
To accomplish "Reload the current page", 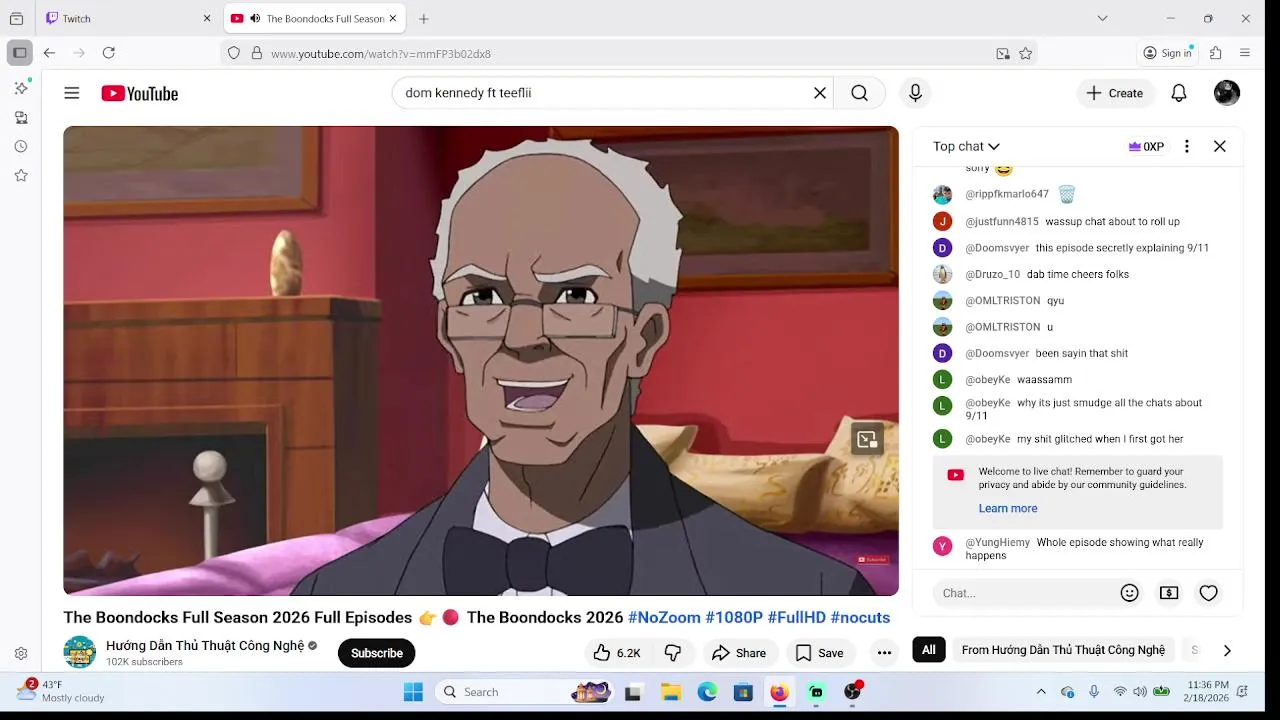I will click(x=109, y=53).
